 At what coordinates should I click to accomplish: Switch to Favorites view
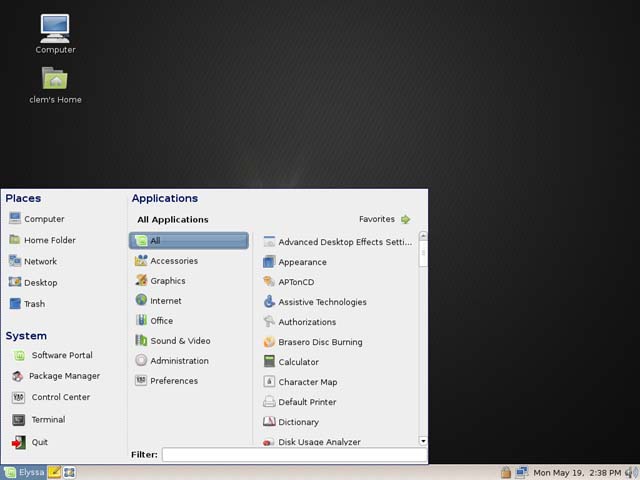[384, 219]
